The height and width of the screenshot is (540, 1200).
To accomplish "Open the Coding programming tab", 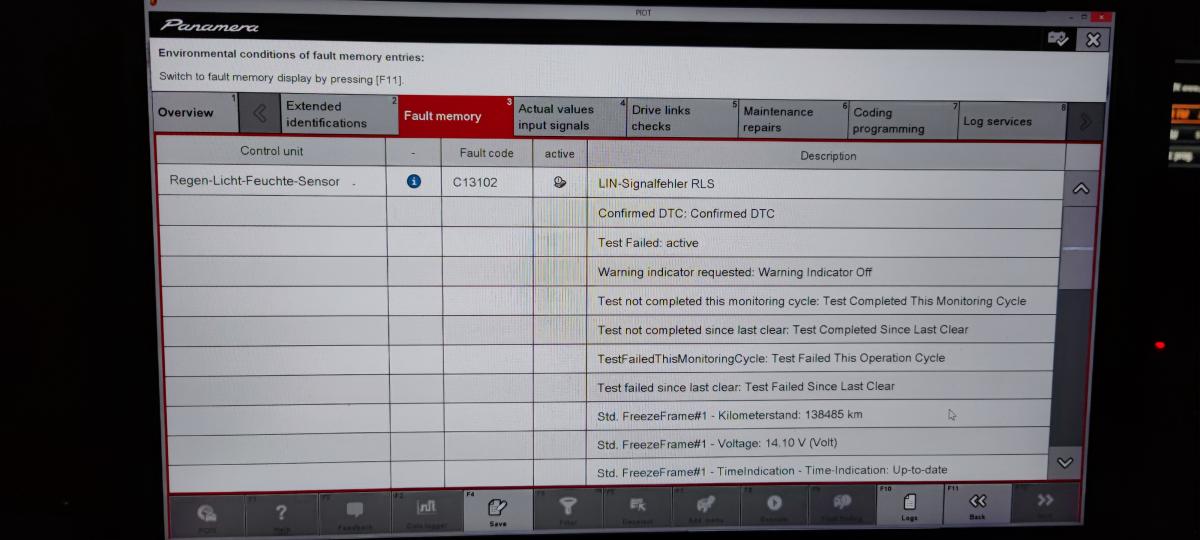I will tap(888, 120).
